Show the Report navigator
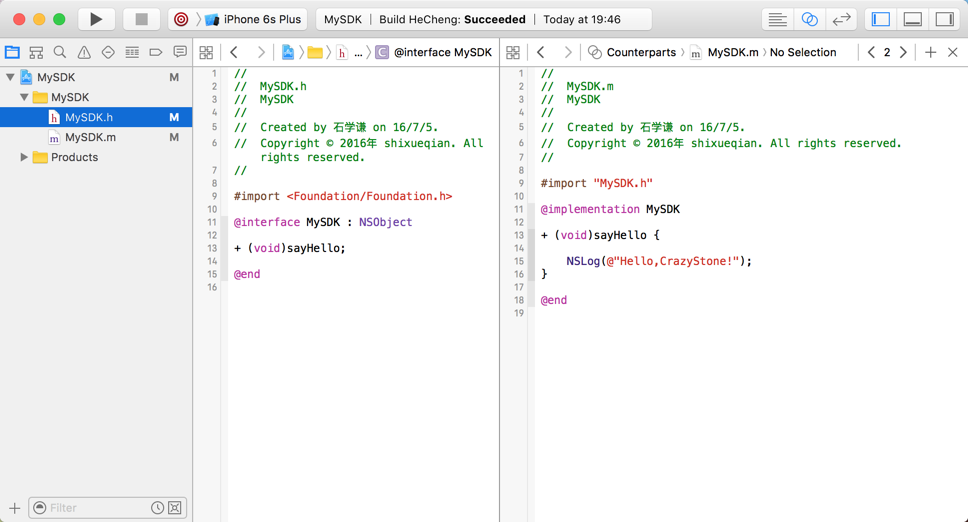Viewport: 968px width, 522px height. (x=180, y=52)
